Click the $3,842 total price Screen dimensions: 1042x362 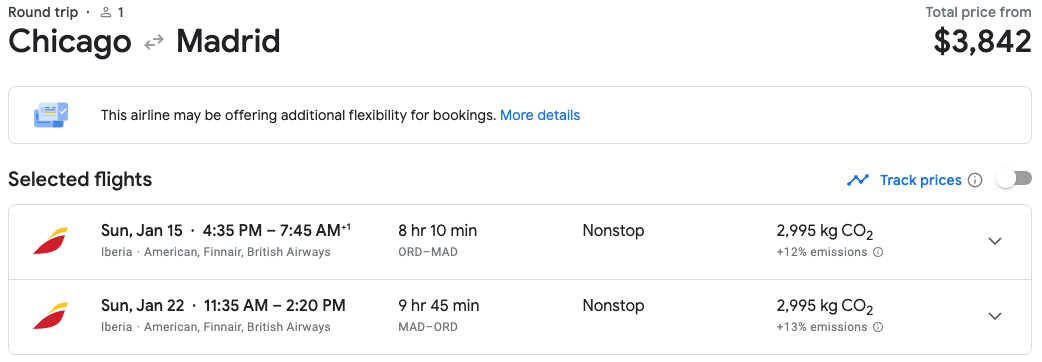pos(982,42)
